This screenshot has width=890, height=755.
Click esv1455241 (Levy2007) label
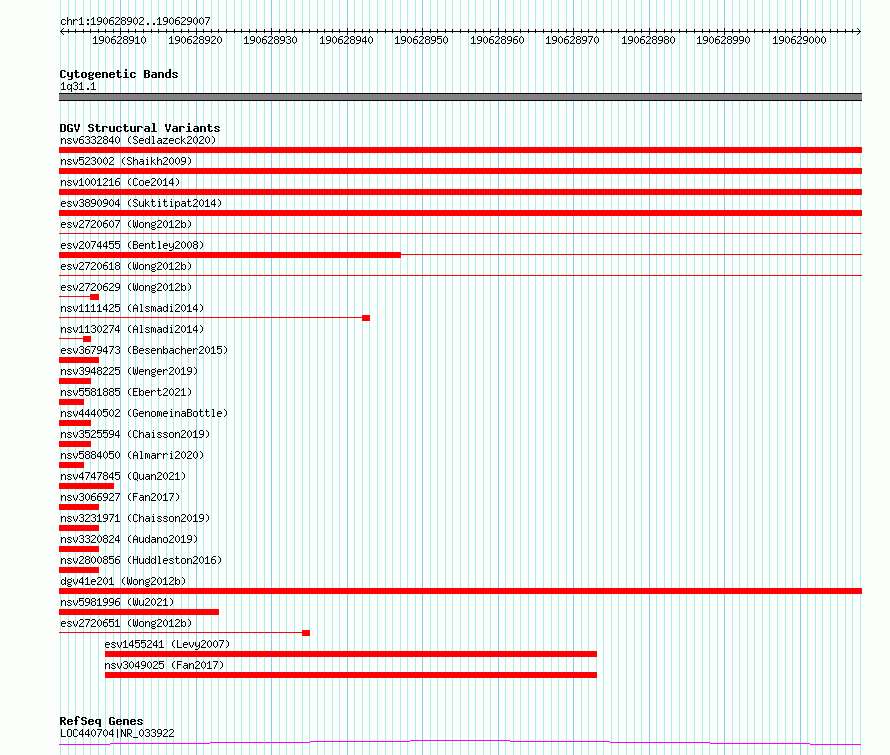[167, 644]
